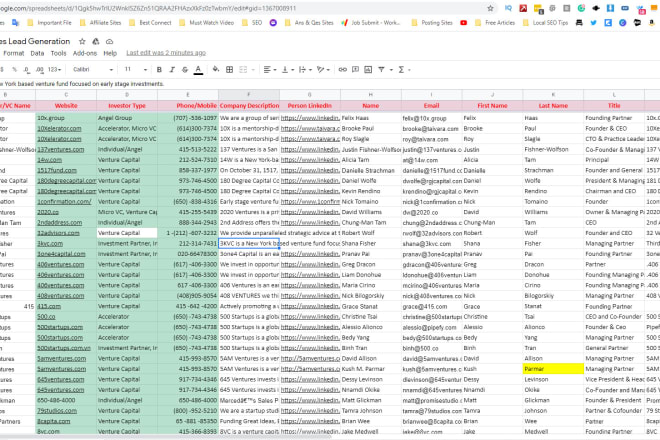Create a filter with the funnel icon
Viewport: 660px width, 440px height.
pyautogui.click(x=381, y=69)
